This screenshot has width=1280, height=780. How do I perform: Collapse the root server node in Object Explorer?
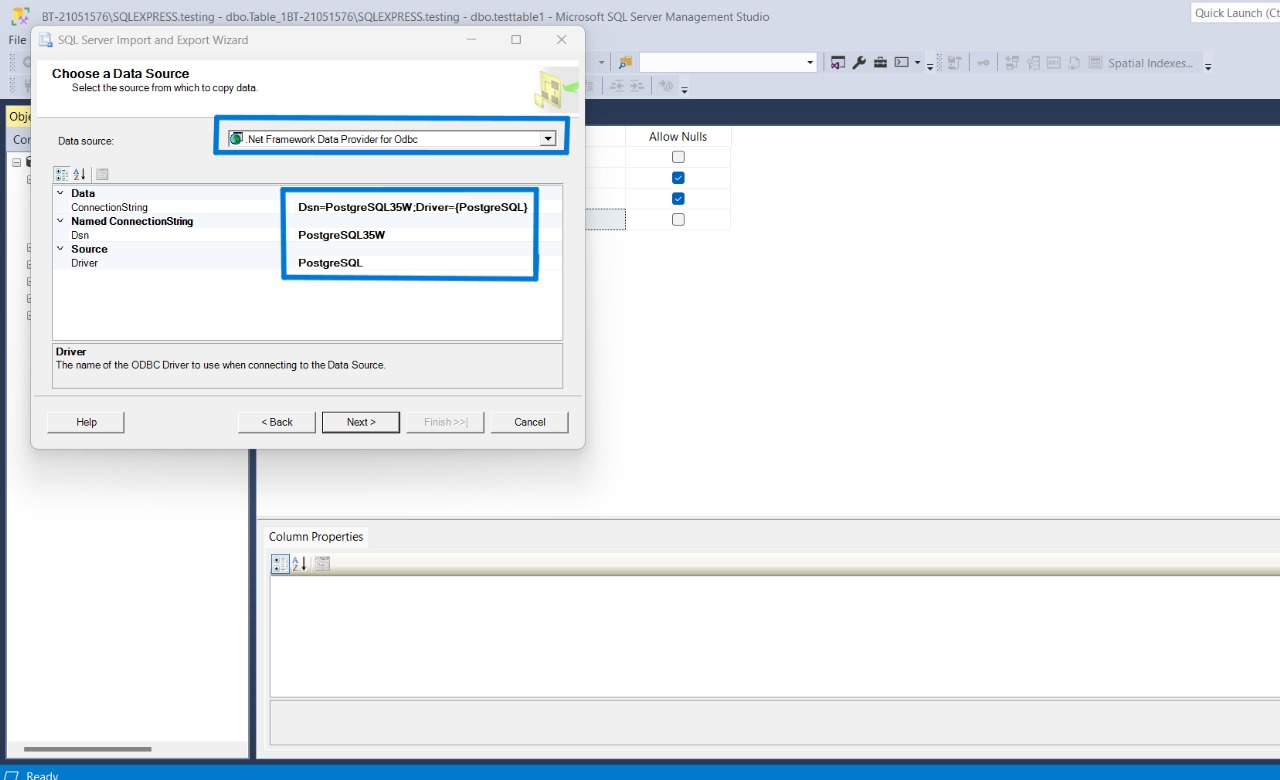[17, 162]
